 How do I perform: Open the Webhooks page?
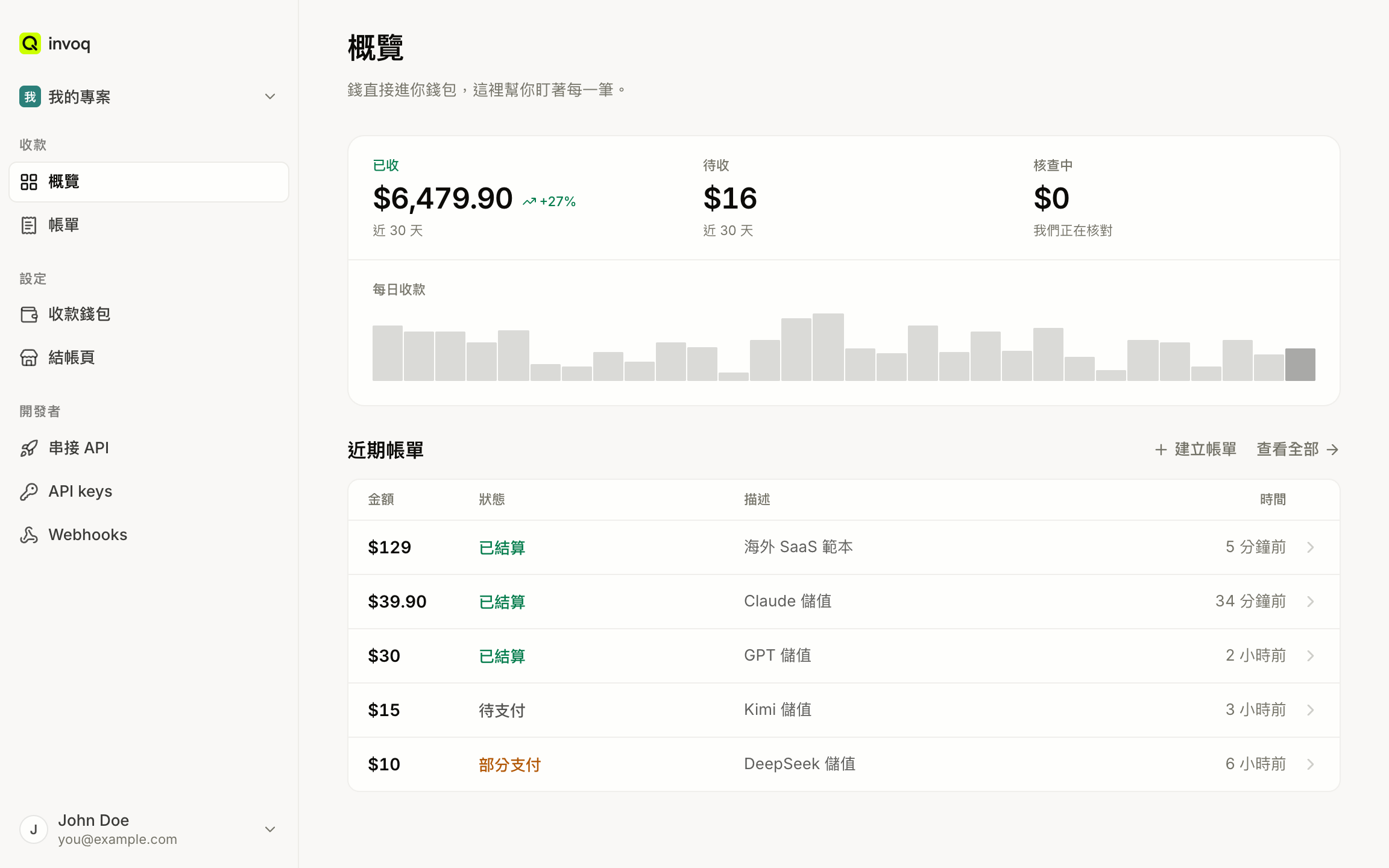(x=149, y=535)
